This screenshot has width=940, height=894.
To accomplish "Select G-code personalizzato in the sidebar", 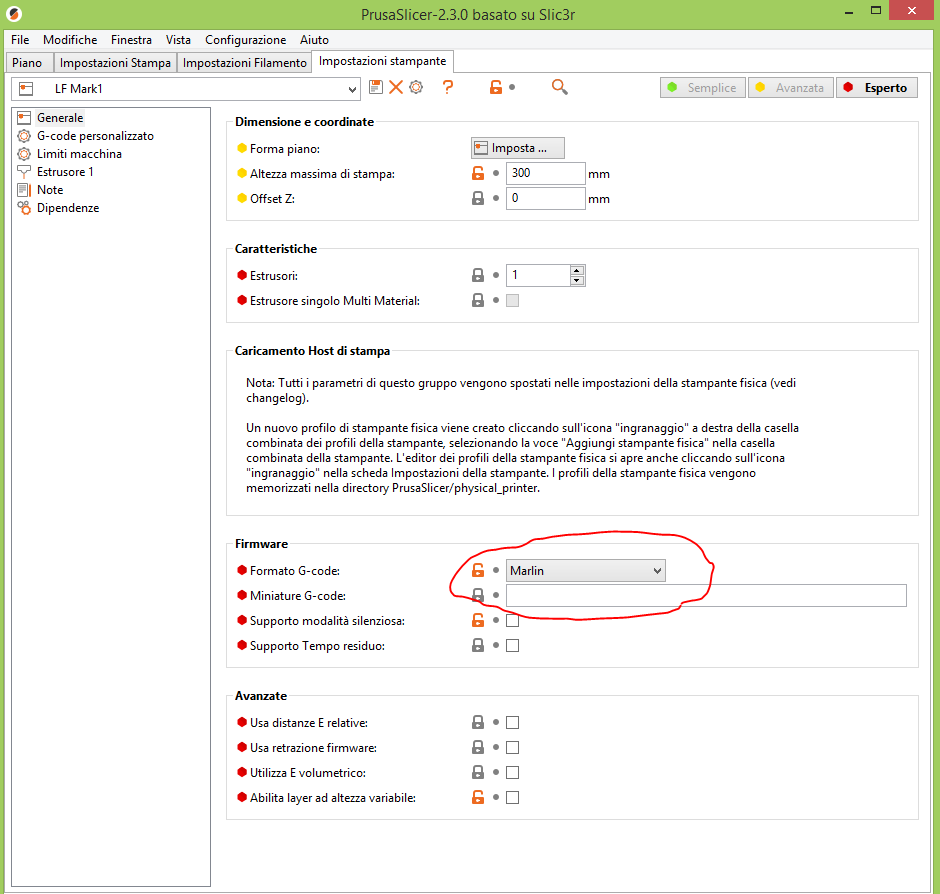I will coord(95,136).
